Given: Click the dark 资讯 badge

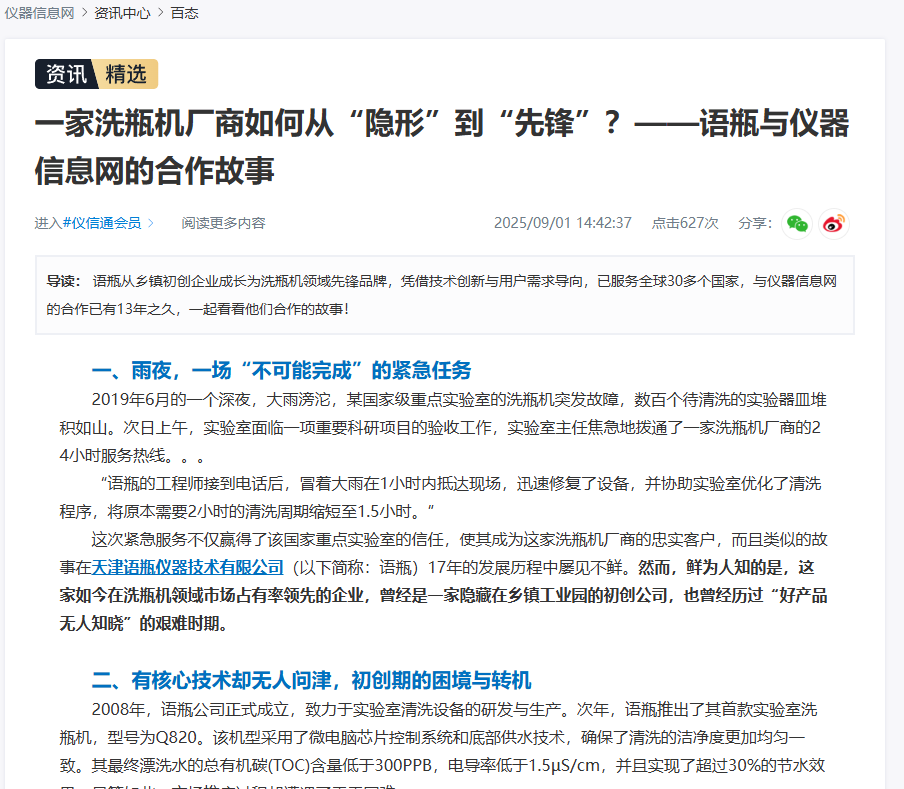Looking at the screenshot, I should pyautogui.click(x=66, y=74).
